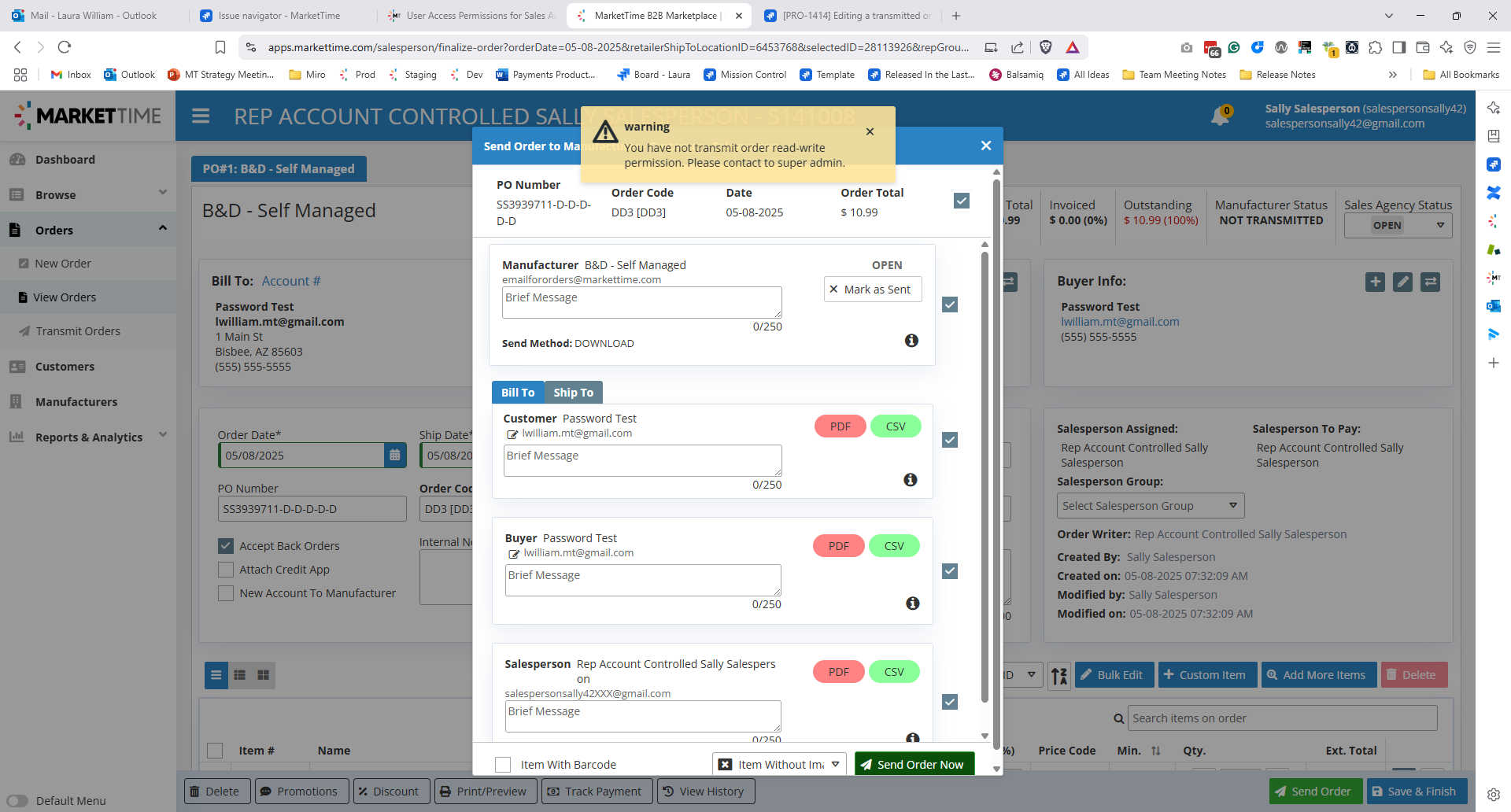This screenshot has width=1511, height=812.
Task: Download Customer PDF
Action: [x=840, y=426]
